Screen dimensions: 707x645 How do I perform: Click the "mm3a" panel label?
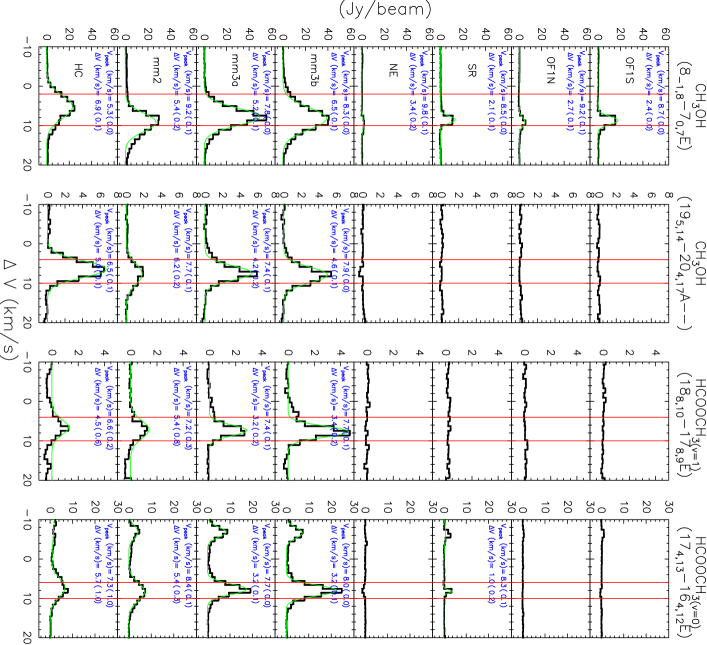pos(235,69)
